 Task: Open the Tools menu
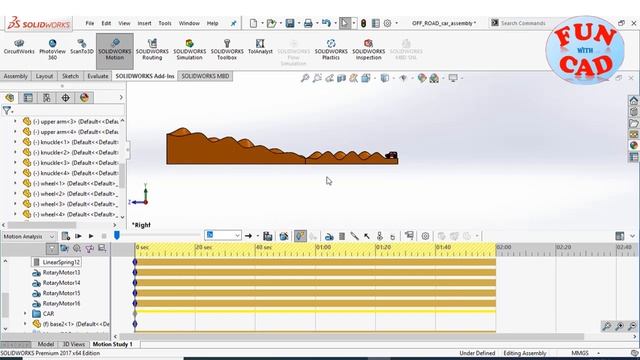click(x=165, y=23)
